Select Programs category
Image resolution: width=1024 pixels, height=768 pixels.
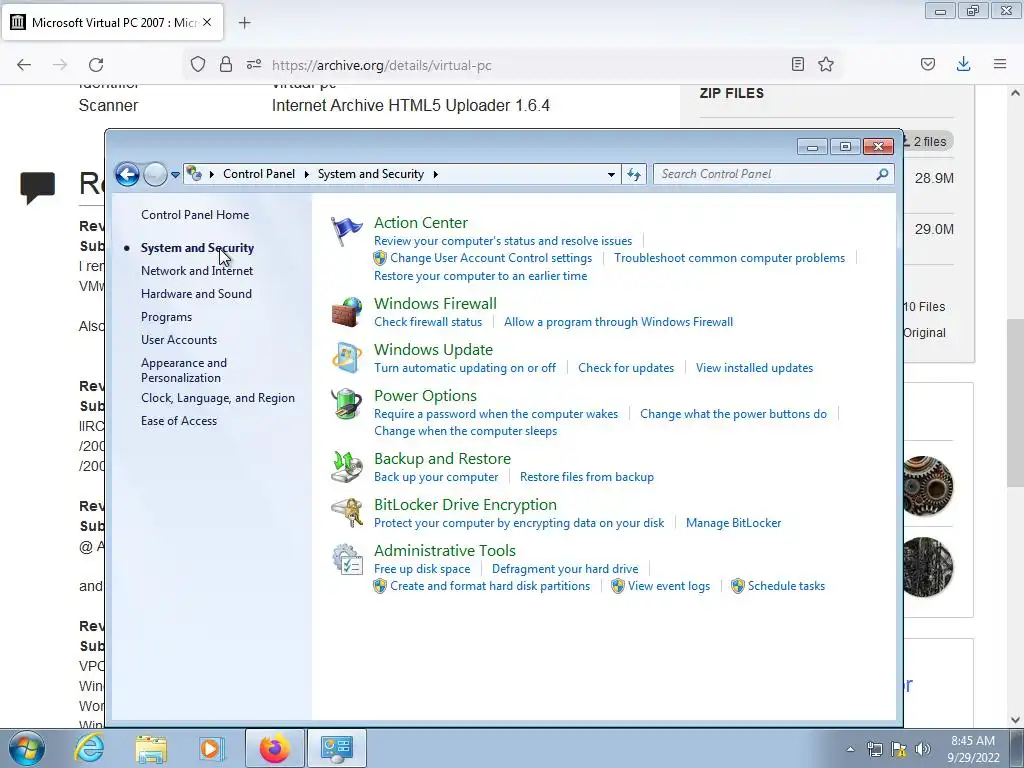pyautogui.click(x=167, y=317)
